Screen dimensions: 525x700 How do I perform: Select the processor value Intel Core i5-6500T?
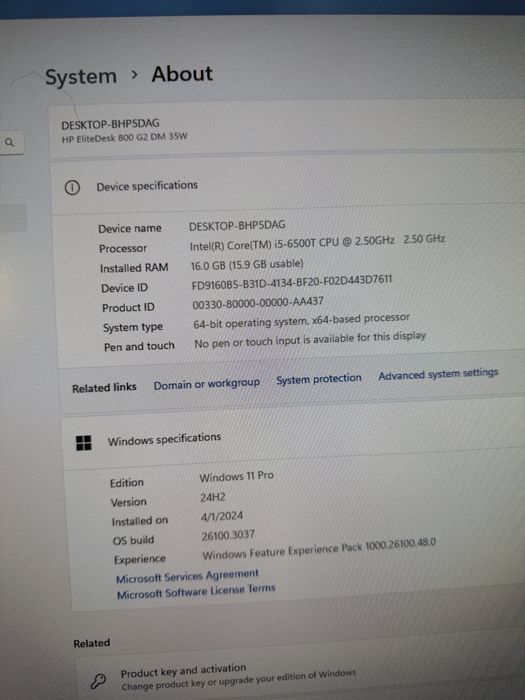[x=317, y=242]
